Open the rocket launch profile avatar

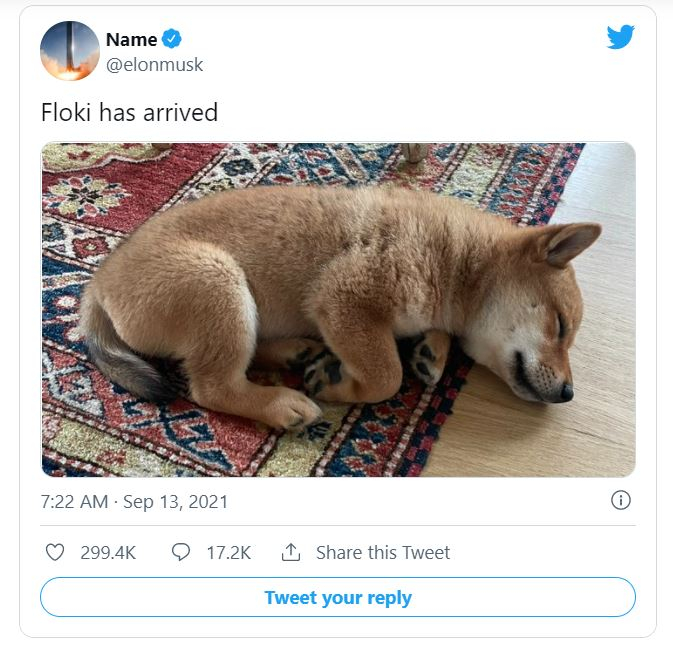pyautogui.click(x=70, y=51)
